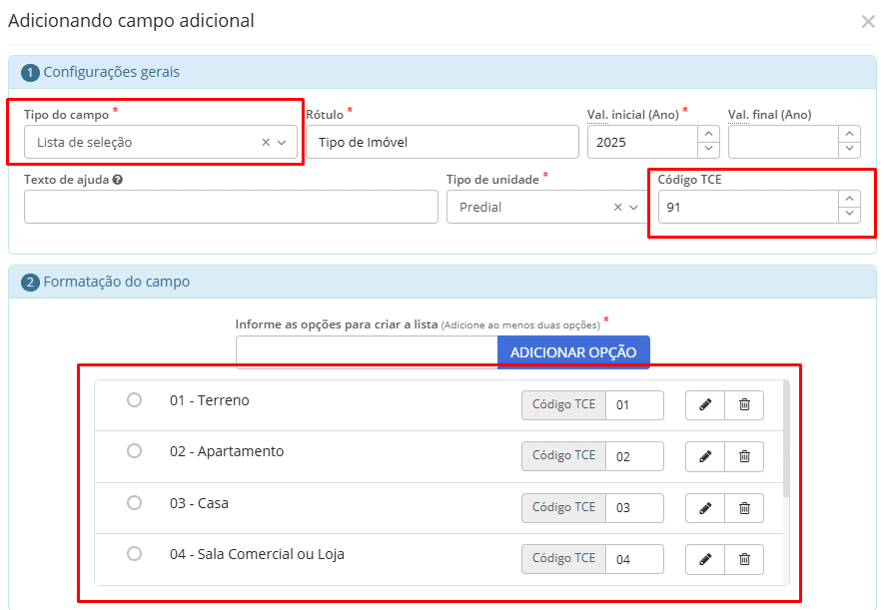This screenshot has width=884, height=610.
Task: Remove the 02 - Apartamento option
Action: pyautogui.click(x=744, y=456)
